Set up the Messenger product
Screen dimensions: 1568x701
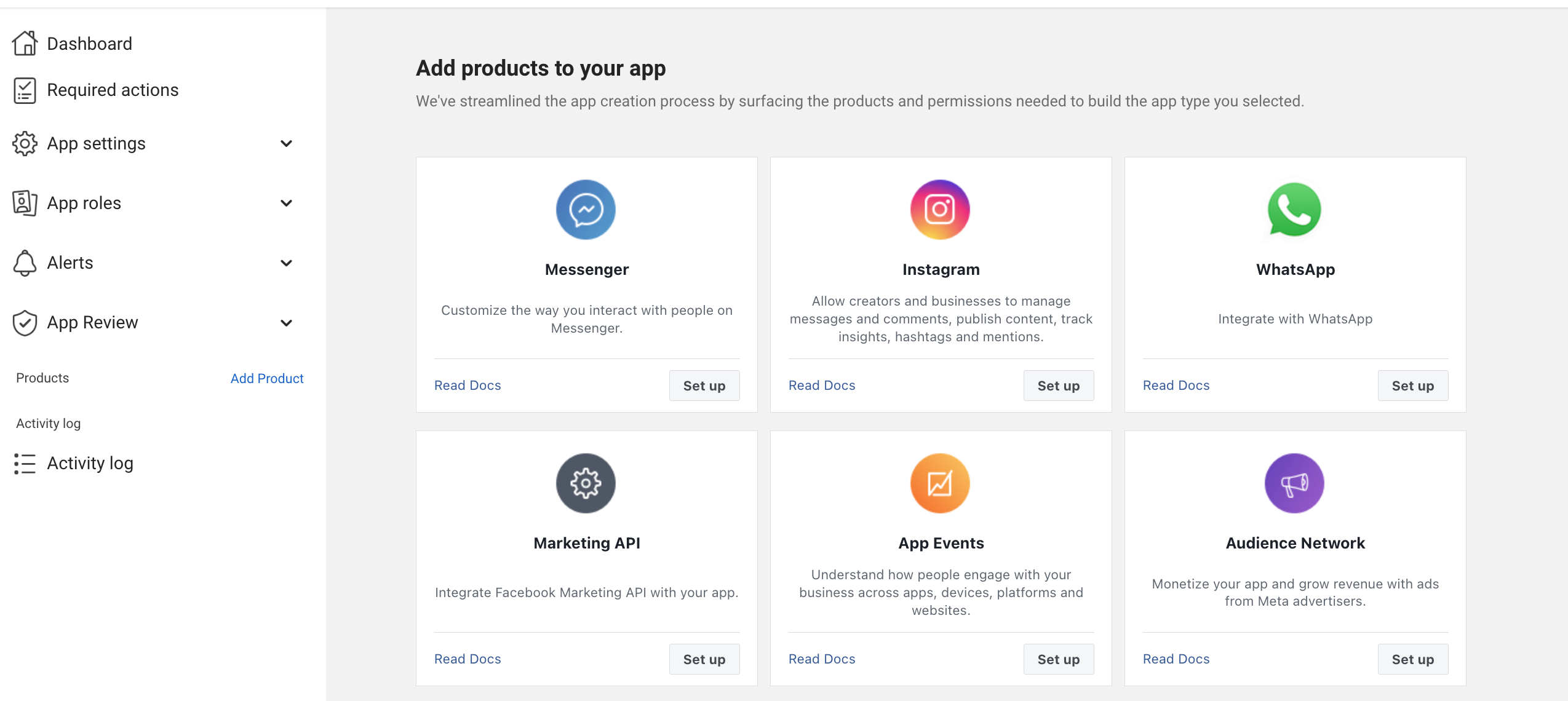[x=704, y=386]
